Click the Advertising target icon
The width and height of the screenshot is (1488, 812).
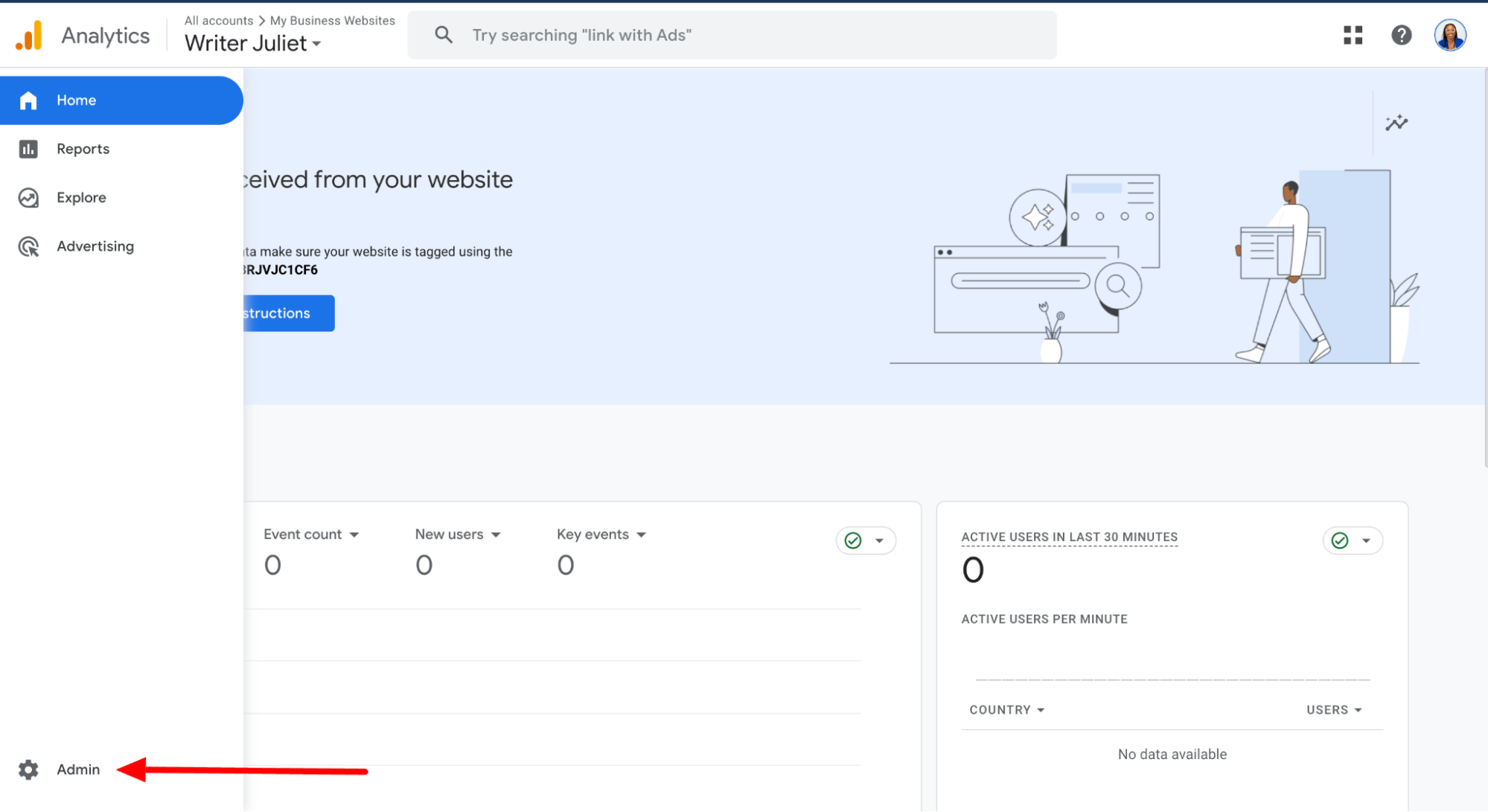point(28,246)
